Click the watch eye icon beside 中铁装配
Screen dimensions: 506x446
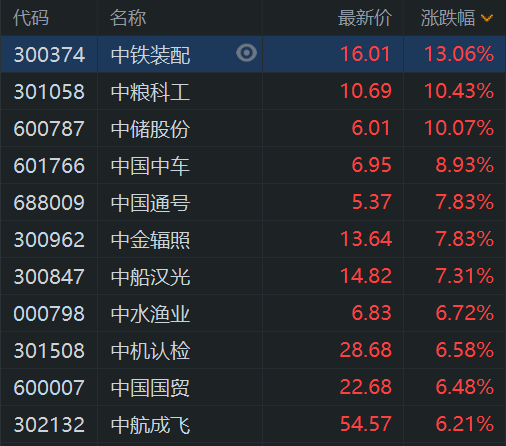246,53
